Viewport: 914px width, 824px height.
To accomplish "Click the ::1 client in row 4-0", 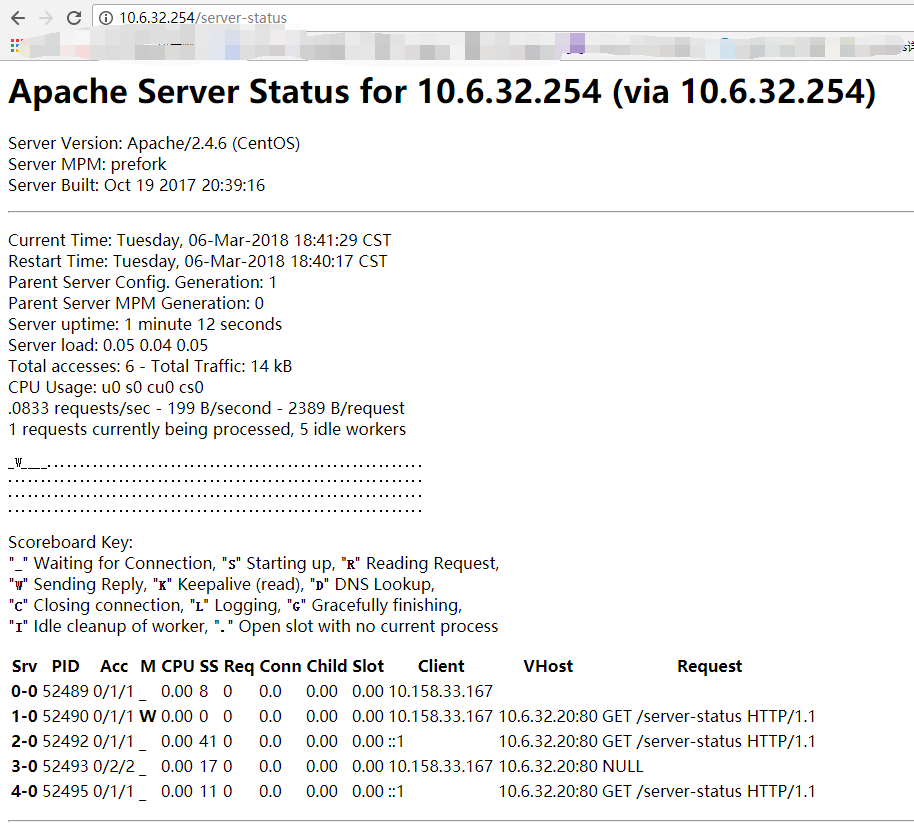I will point(396,791).
